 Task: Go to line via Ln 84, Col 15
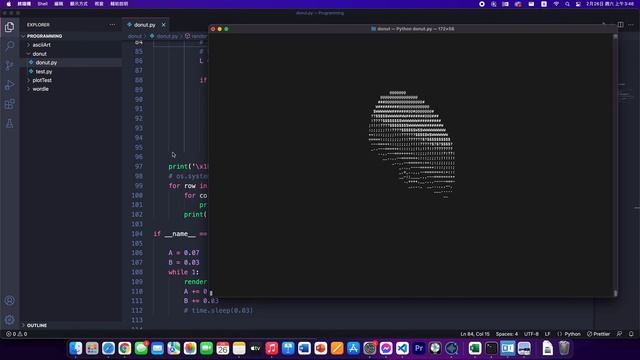475,334
